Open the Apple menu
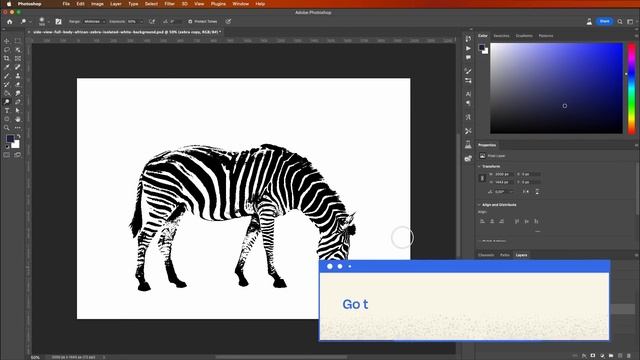Viewport: 640px width, 360px height. tap(8, 4)
